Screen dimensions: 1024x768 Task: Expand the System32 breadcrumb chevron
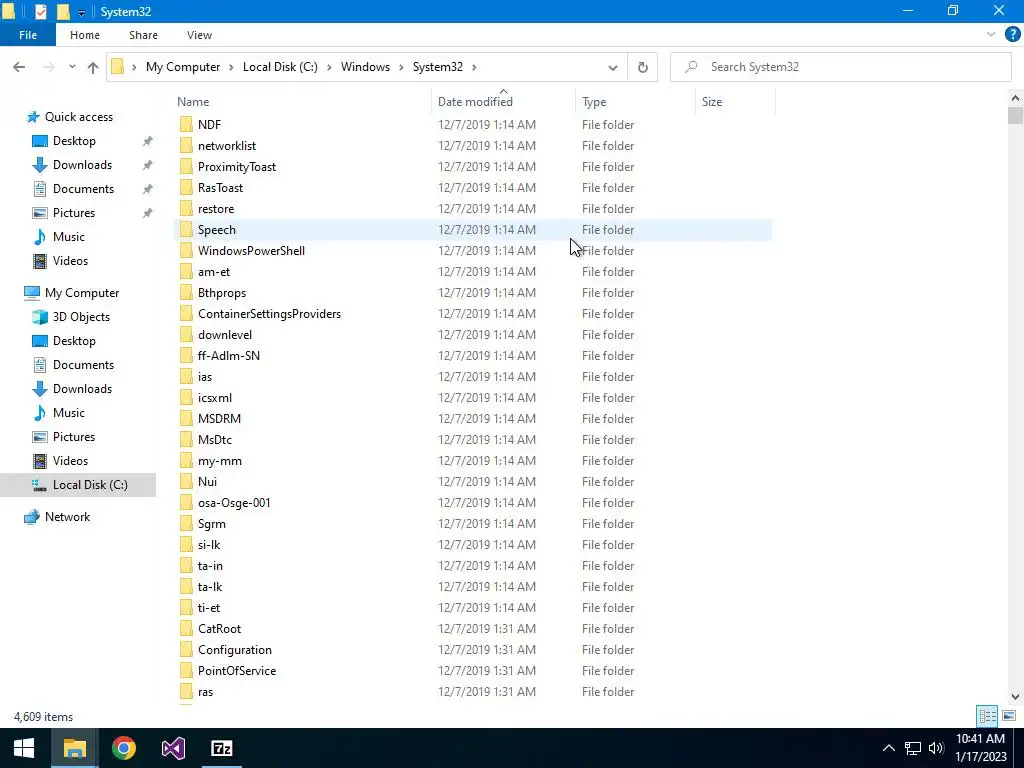click(474, 67)
